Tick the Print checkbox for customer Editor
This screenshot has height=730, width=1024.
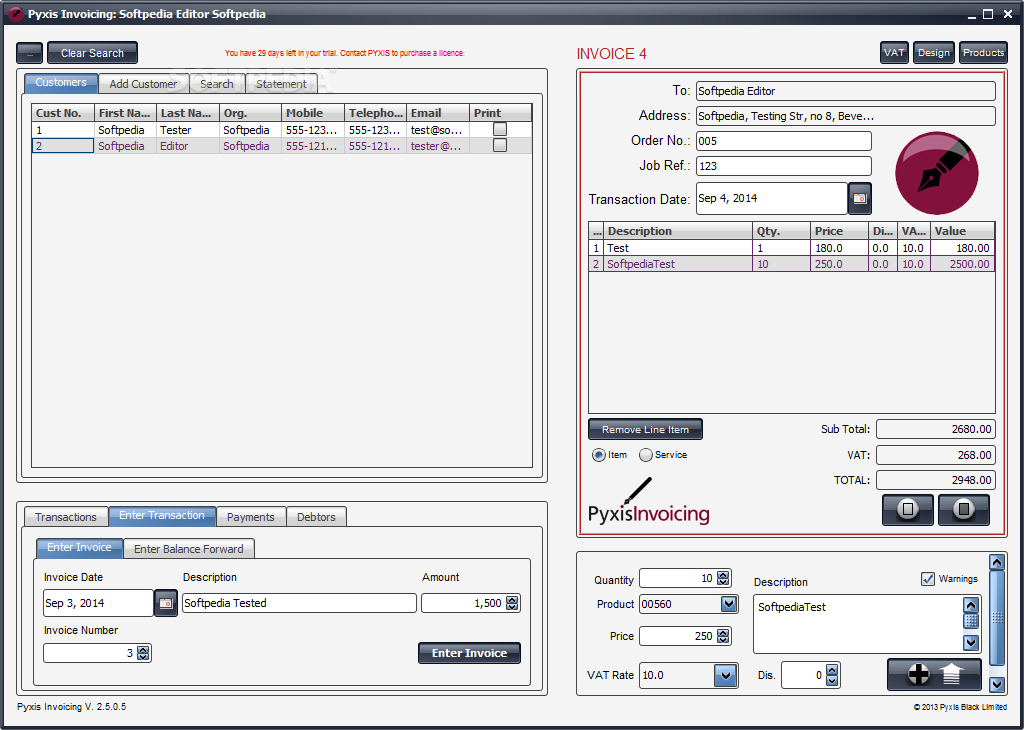500,145
